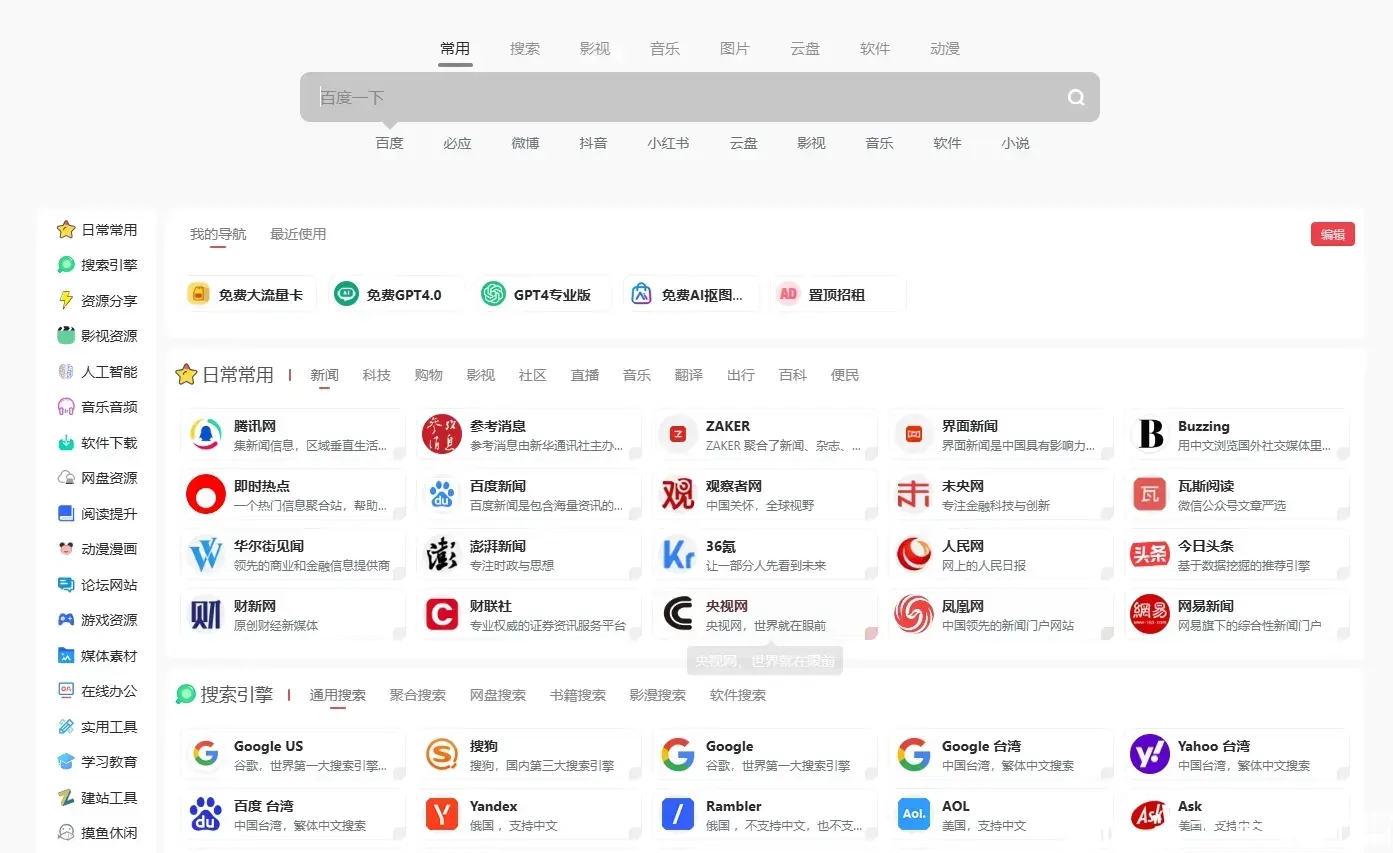Click the red 编辑 button
The height and width of the screenshot is (853, 1393).
[x=1333, y=234]
